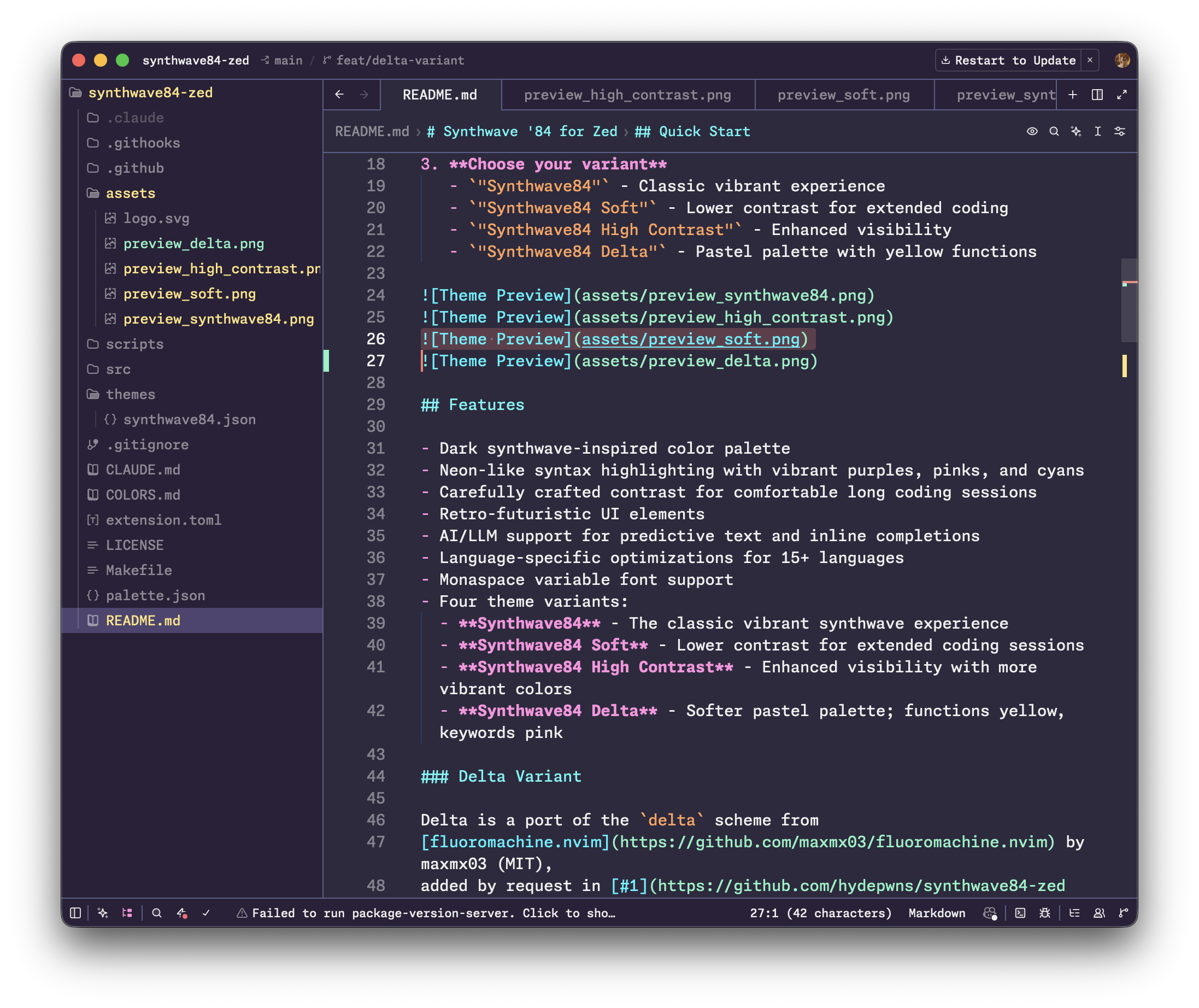The height and width of the screenshot is (1008, 1199).
Task: Open the git panel branch icon
Action: (x=1124, y=913)
